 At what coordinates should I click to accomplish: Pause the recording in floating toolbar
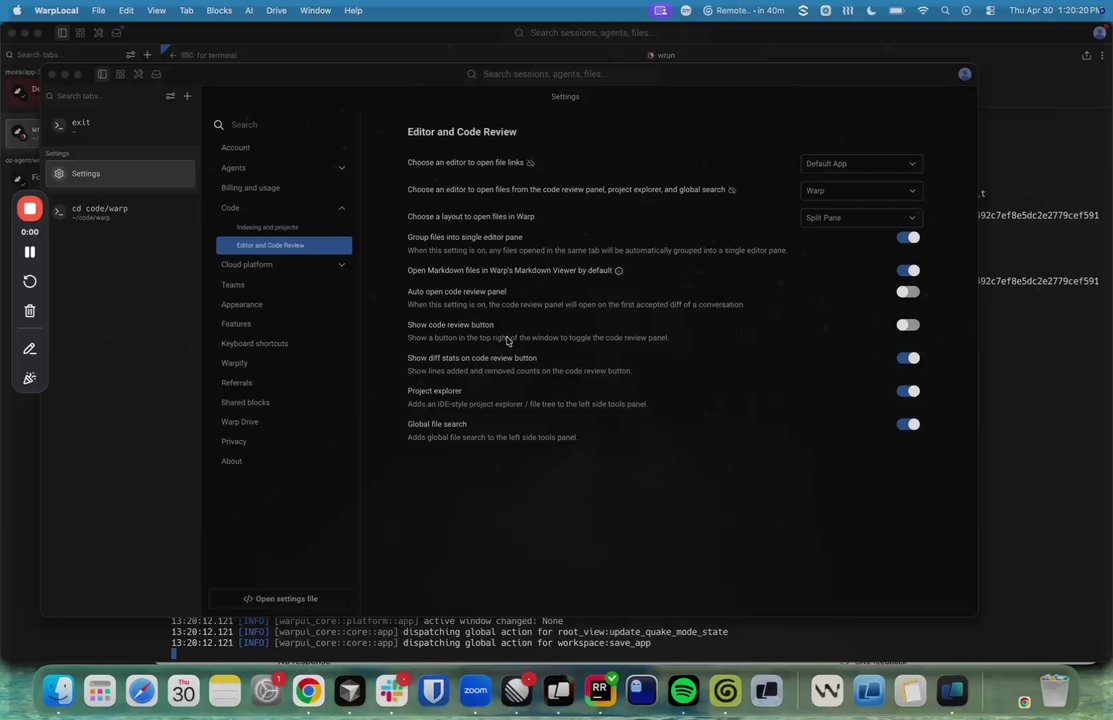(x=30, y=252)
